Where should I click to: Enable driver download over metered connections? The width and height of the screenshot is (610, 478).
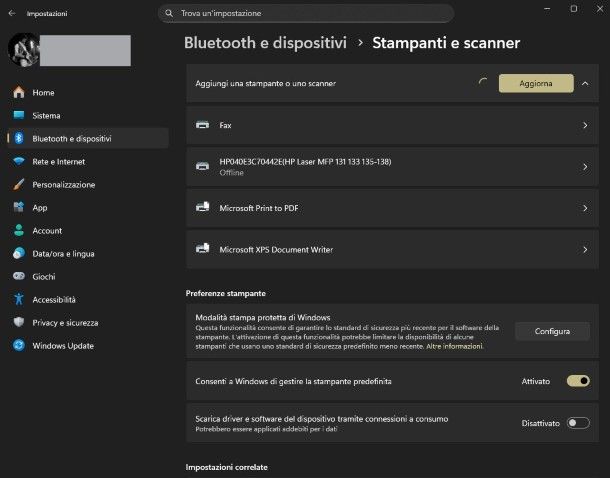tap(577, 423)
